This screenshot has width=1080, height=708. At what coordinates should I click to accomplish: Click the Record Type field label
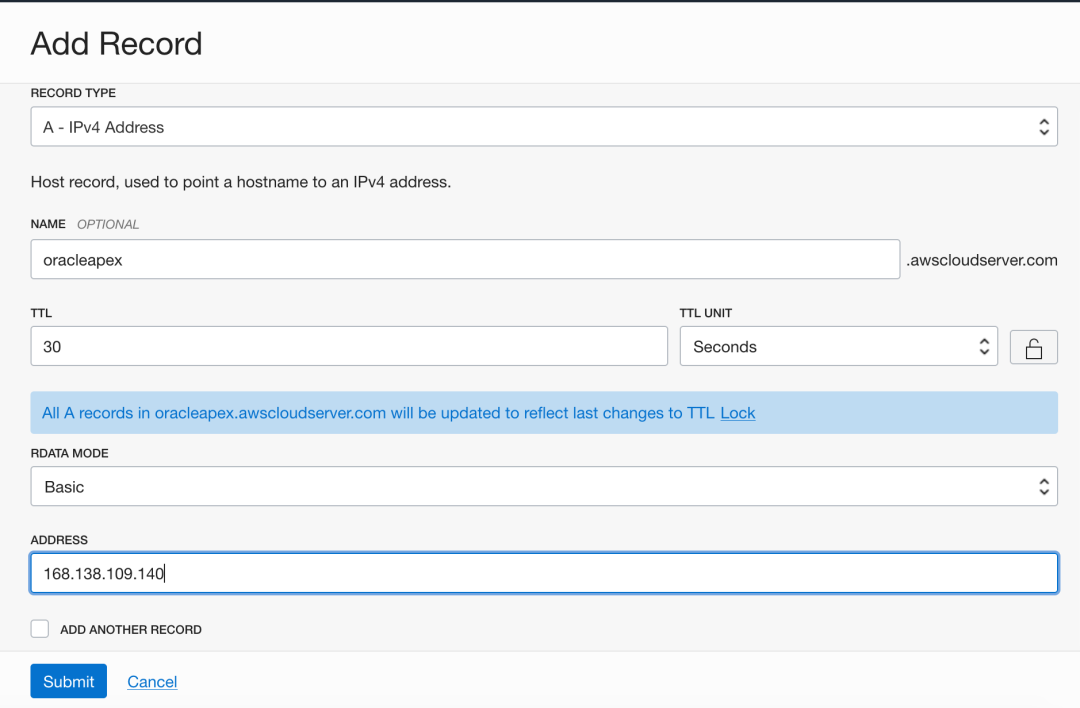coord(73,93)
